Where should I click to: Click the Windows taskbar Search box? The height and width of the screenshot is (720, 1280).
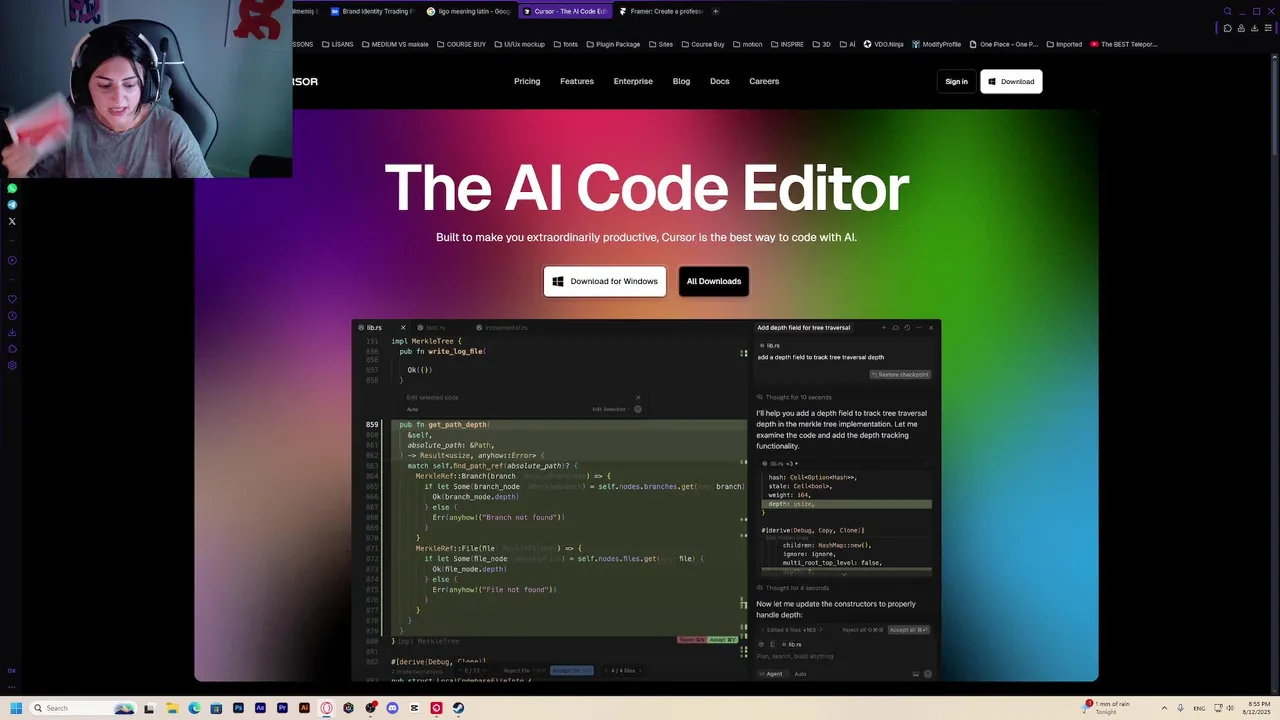(x=82, y=708)
